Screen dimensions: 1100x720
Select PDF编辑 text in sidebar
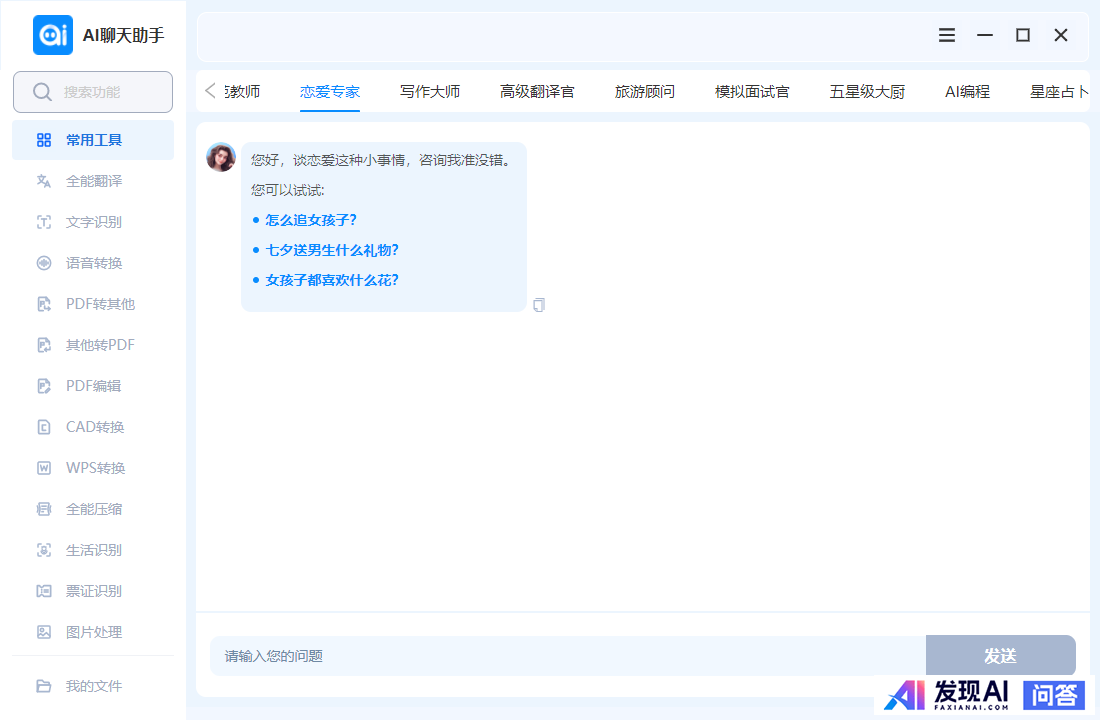[93, 386]
